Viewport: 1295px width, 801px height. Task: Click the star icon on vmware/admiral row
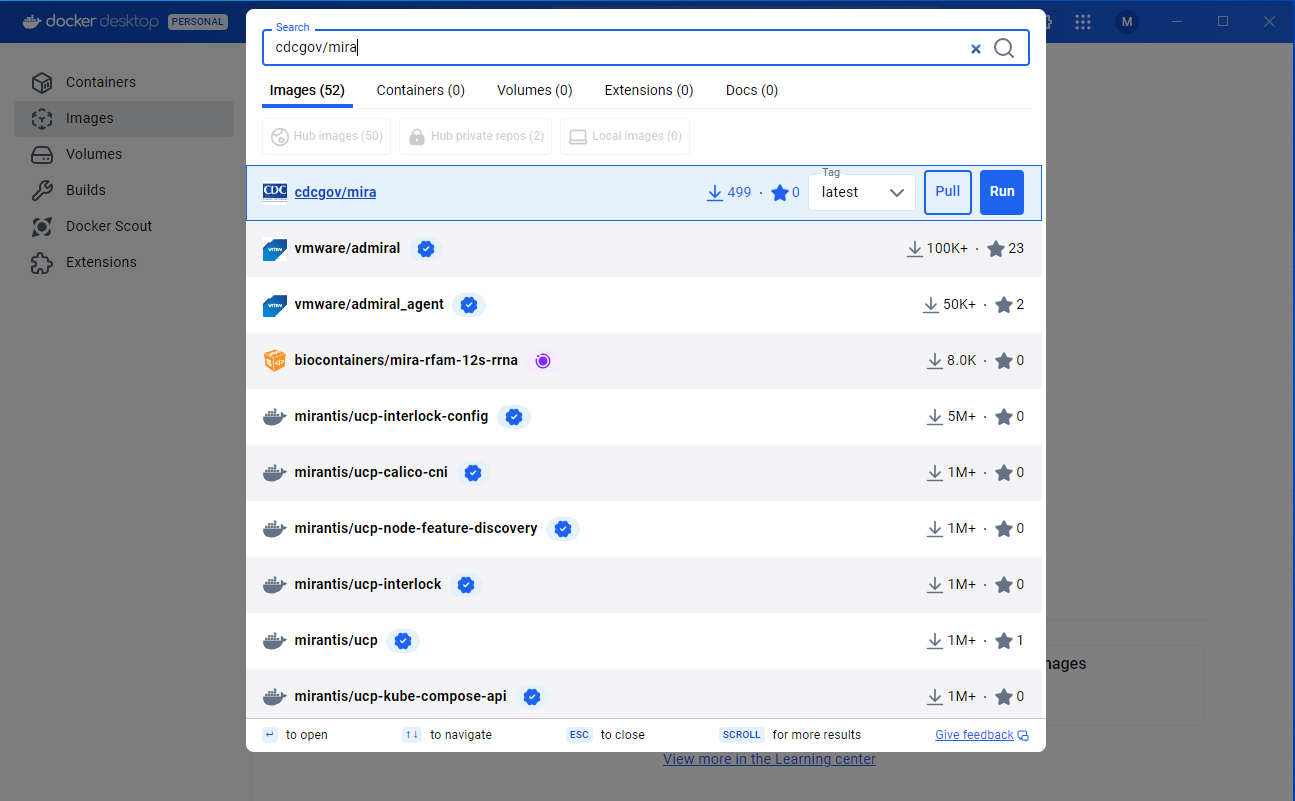tap(996, 249)
